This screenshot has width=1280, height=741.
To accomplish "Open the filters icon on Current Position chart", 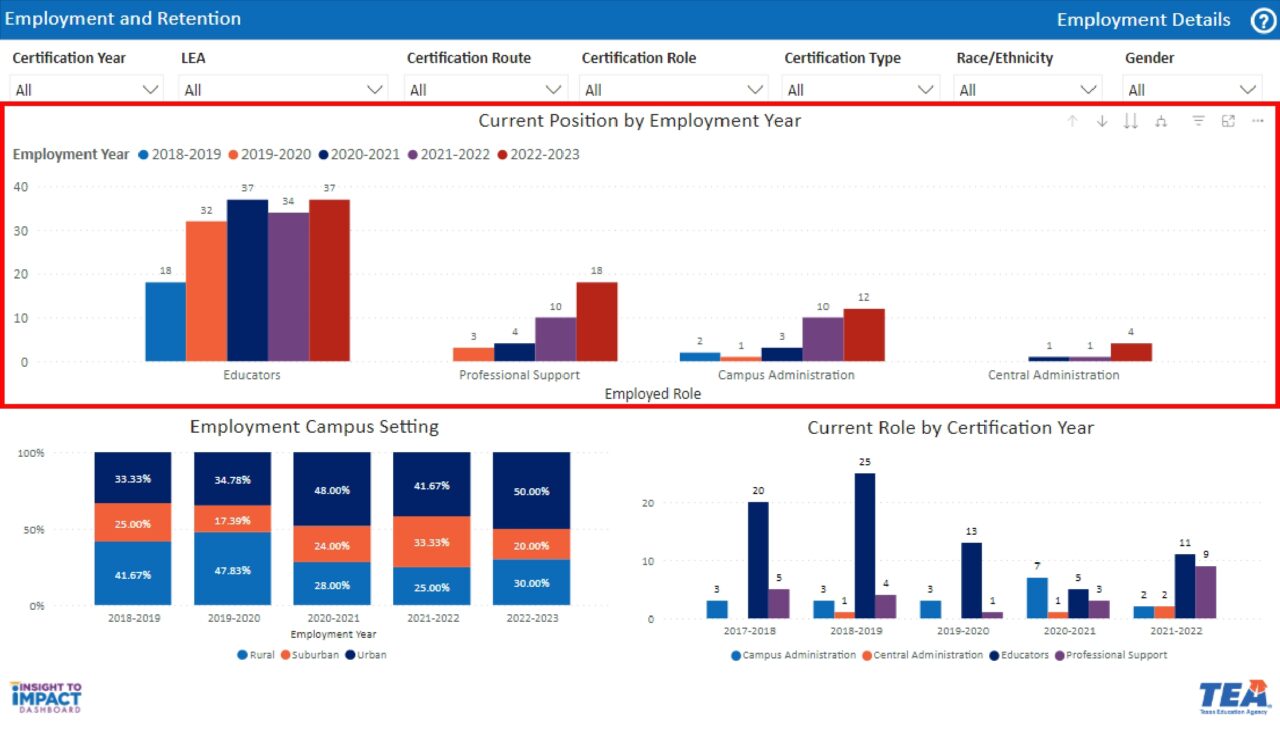I will [1199, 121].
